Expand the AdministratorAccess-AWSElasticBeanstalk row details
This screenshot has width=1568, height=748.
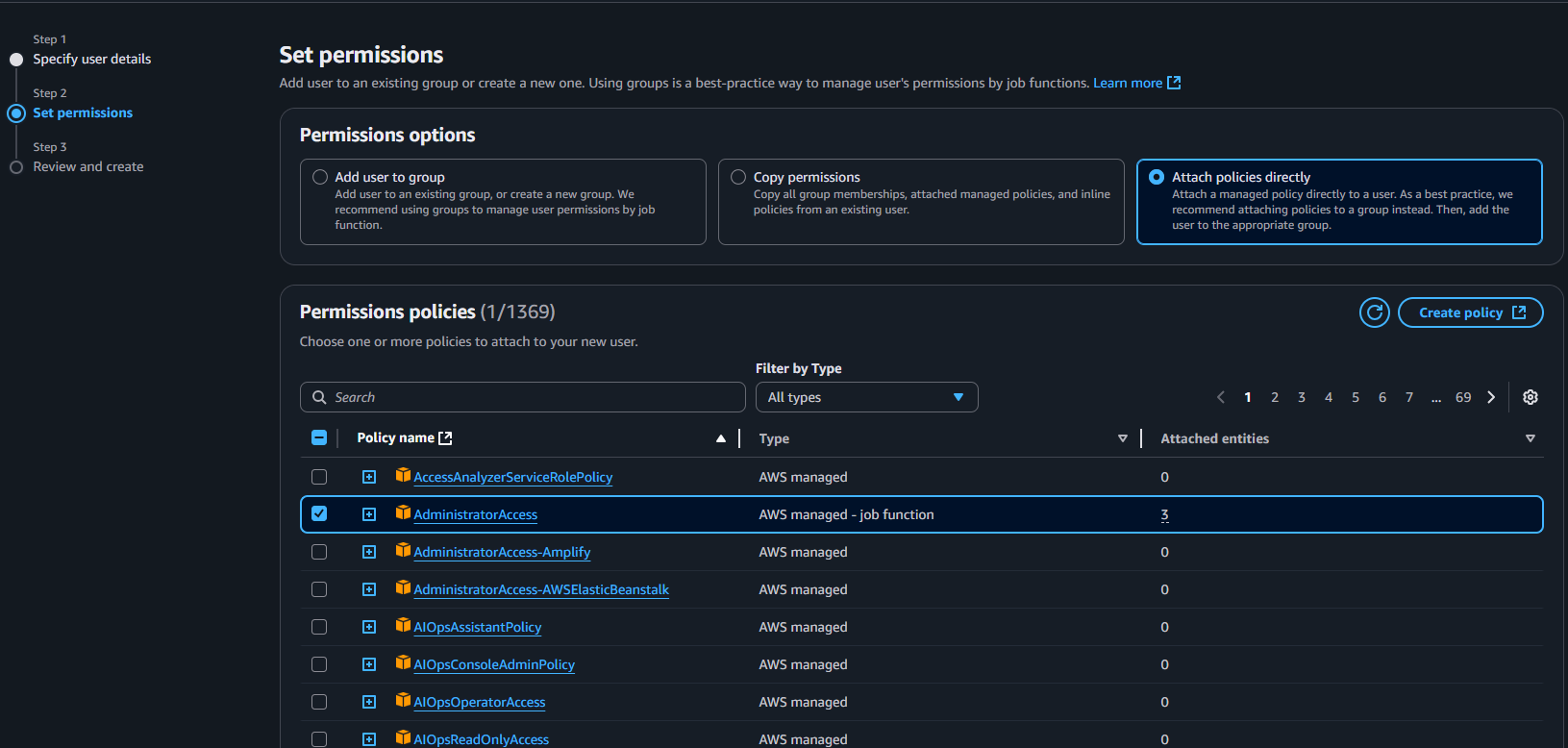[369, 589]
